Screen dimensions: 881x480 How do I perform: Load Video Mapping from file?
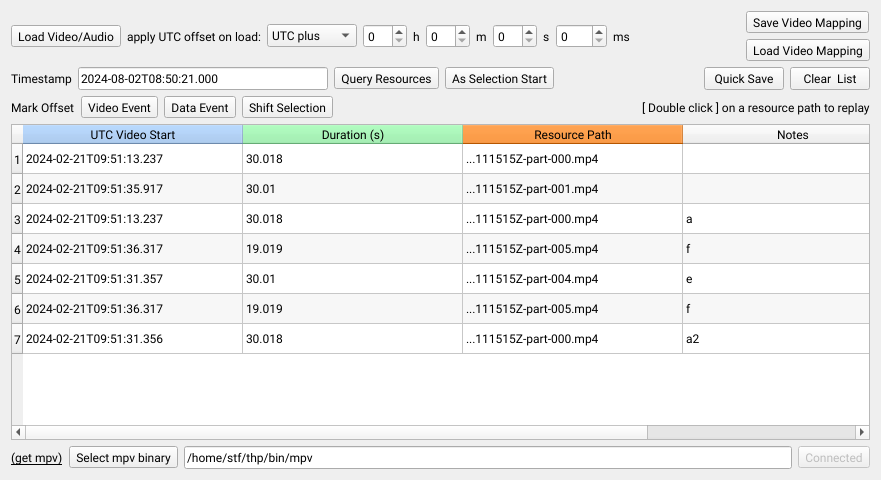coord(807,51)
